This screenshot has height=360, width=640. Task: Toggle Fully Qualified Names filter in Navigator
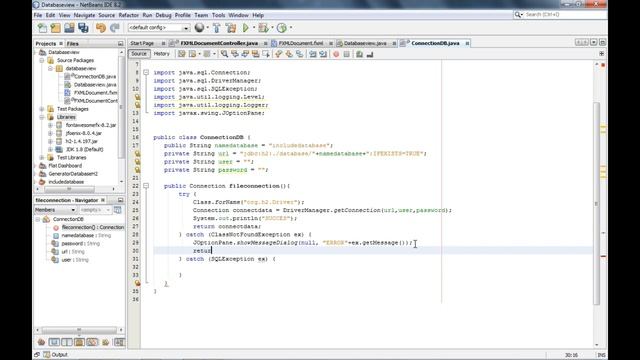click(x=105, y=342)
